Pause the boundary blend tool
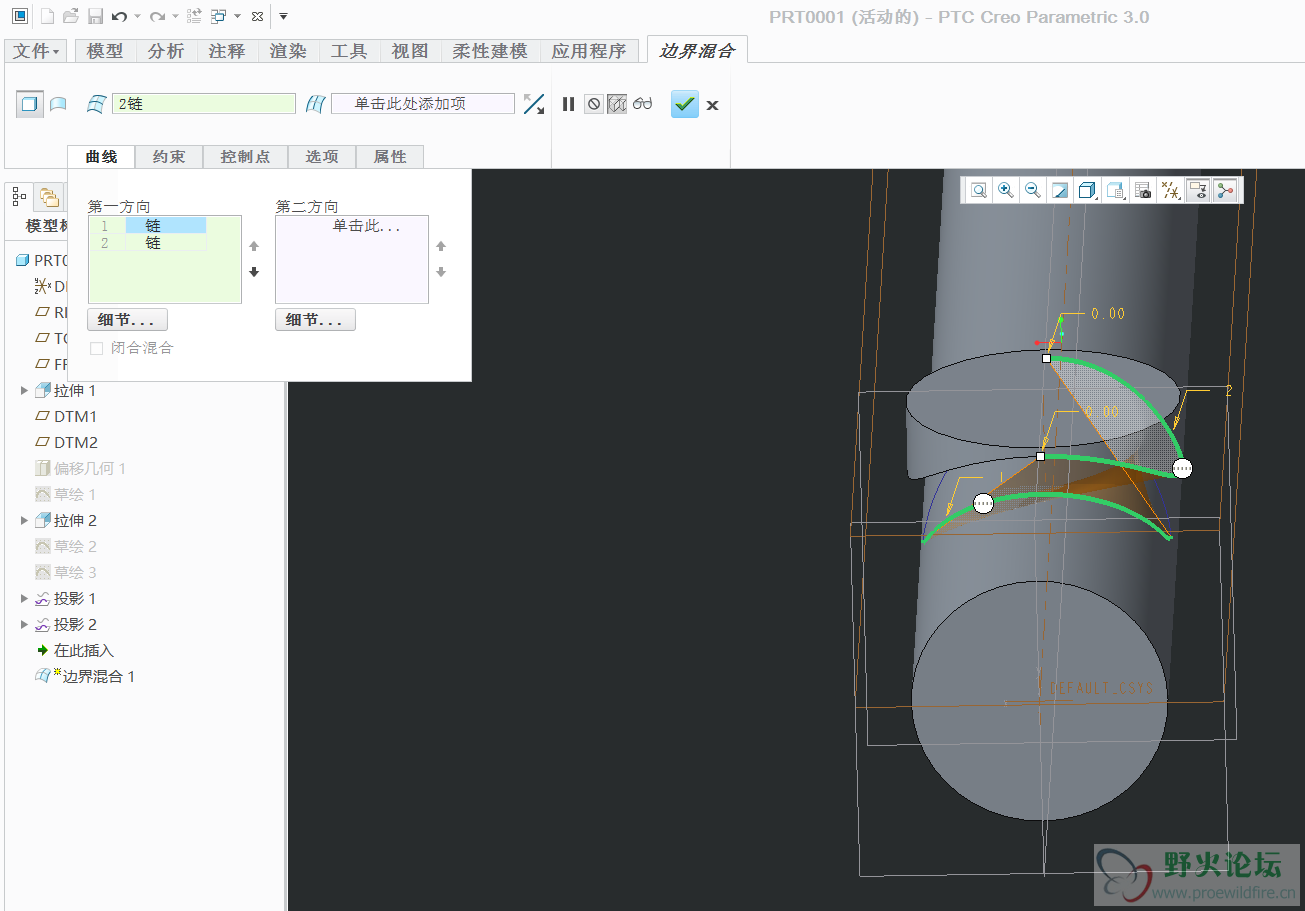This screenshot has height=911, width=1305. pos(568,104)
